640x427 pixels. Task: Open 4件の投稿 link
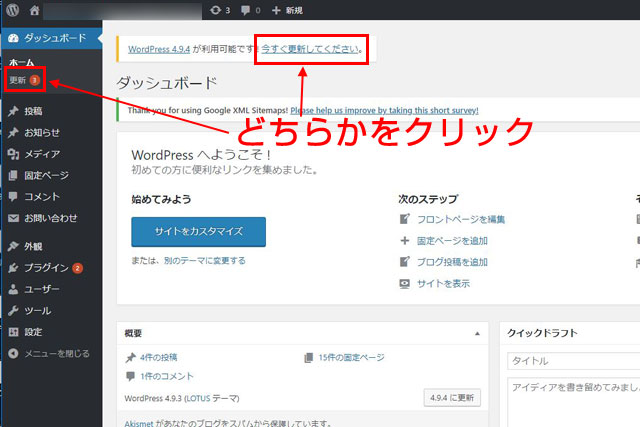158,358
